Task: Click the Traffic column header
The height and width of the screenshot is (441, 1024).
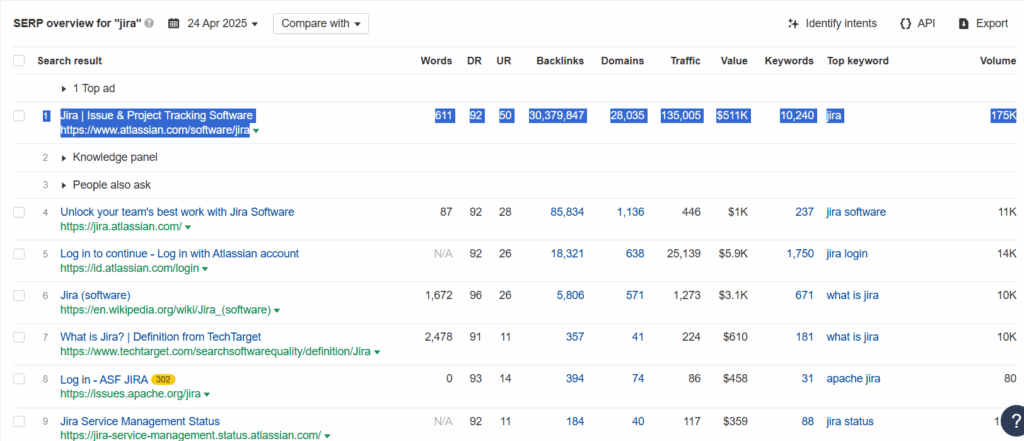Action: coord(686,61)
